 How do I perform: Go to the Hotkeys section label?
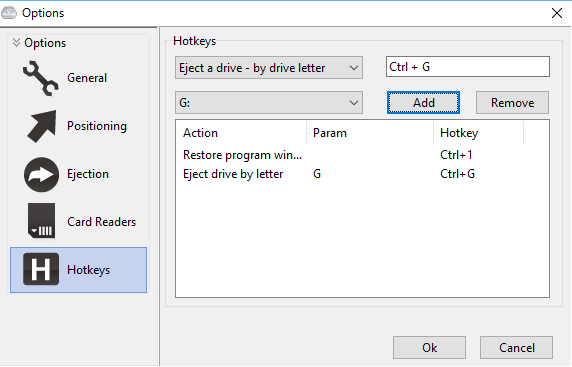pos(88,270)
